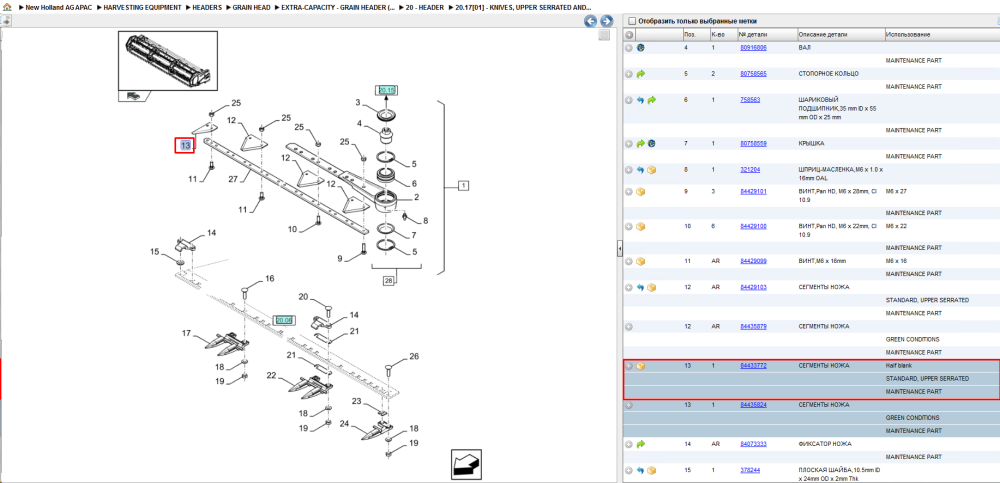Viewport: 1000px width, 483px height.
Task: Toggle the selection circle for part 84433772
Action: tap(629, 366)
